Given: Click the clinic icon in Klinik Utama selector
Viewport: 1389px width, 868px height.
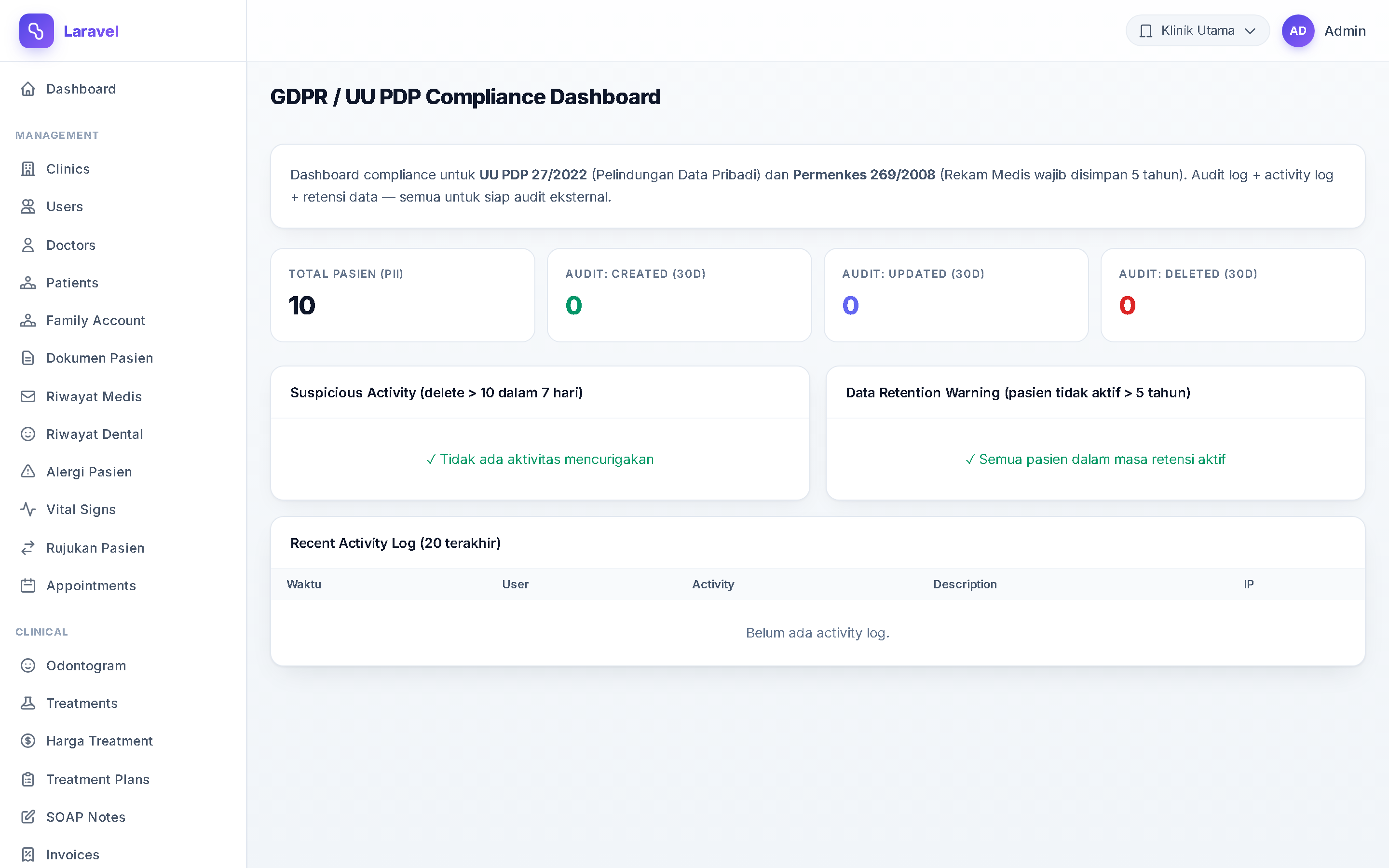Looking at the screenshot, I should click(1145, 31).
